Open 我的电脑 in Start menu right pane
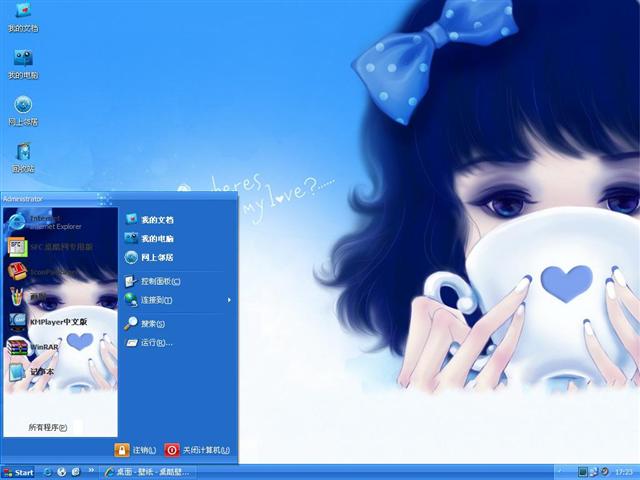This screenshot has height=480, width=640. click(149, 238)
